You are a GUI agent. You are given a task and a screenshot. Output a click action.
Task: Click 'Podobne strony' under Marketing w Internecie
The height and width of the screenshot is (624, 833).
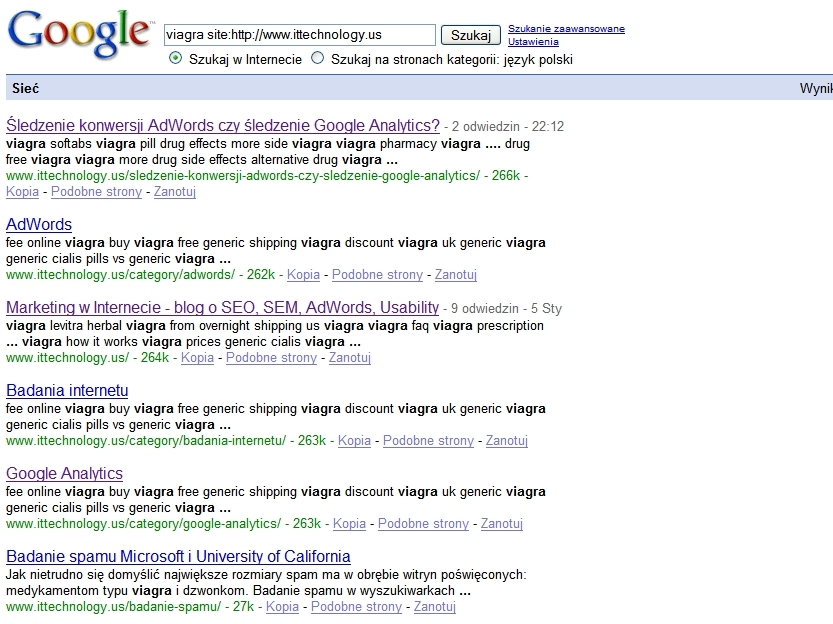[x=271, y=358]
